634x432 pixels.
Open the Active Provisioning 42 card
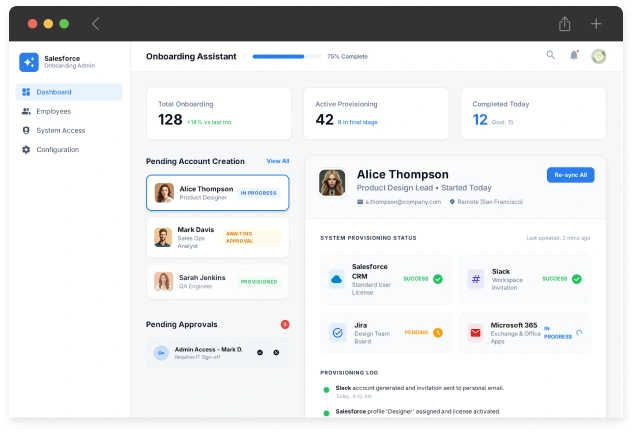[376, 114]
